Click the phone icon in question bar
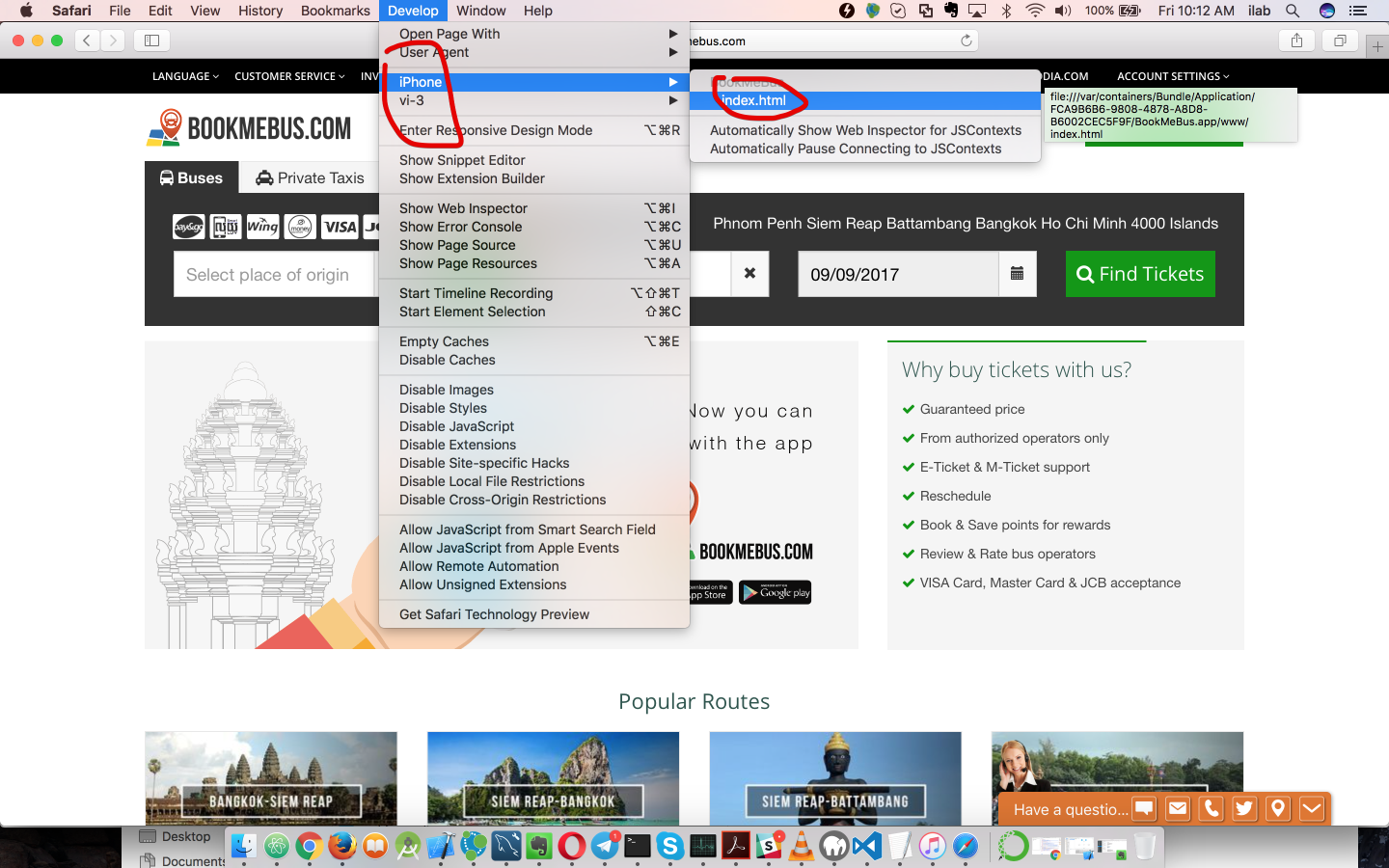Image resolution: width=1389 pixels, height=868 pixels. (x=1212, y=808)
